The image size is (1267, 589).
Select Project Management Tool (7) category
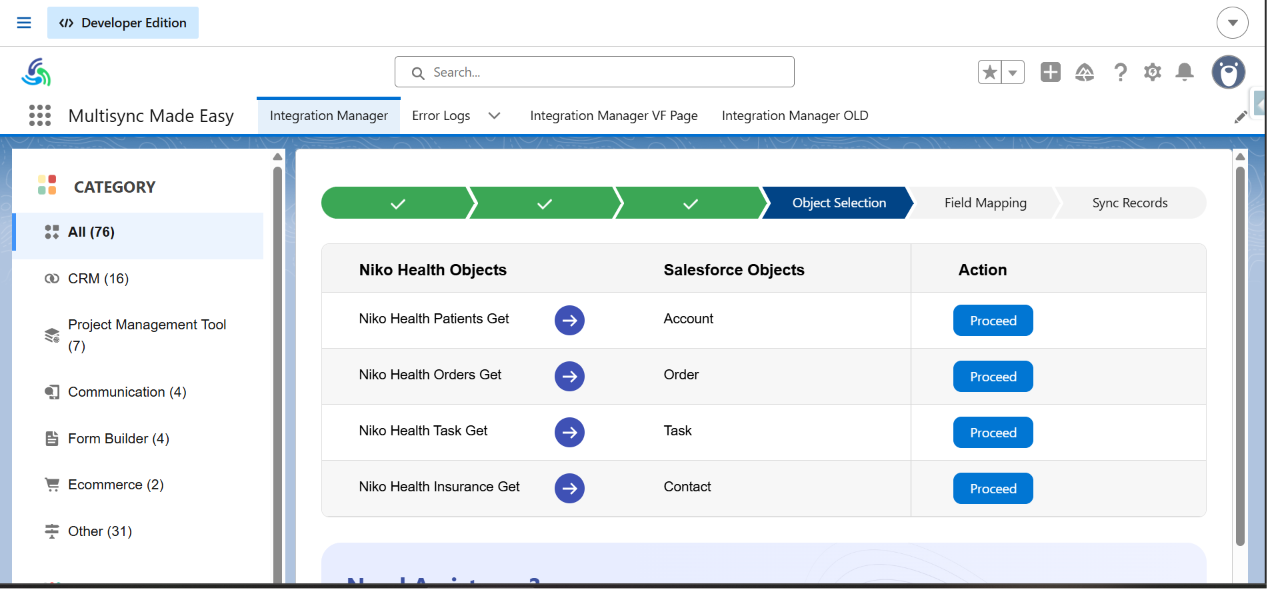(138, 335)
